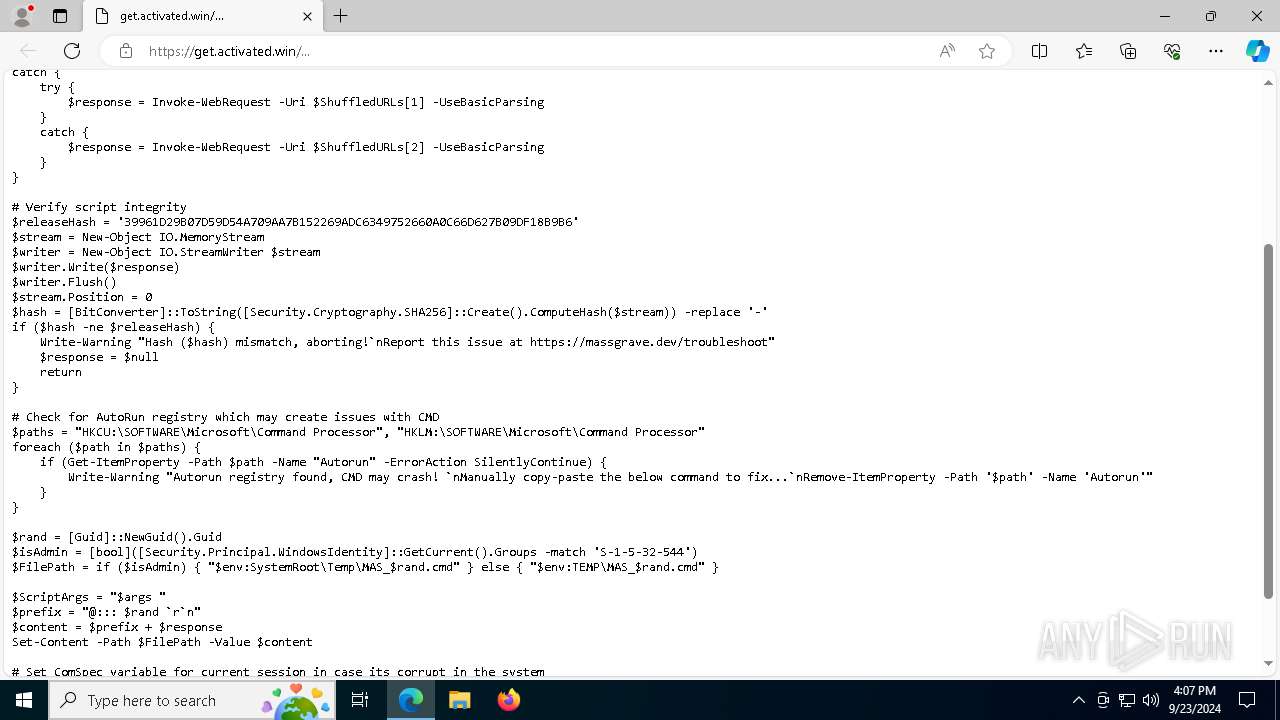Activate Read aloud icon in address bar
1280x720 pixels.
946,51
